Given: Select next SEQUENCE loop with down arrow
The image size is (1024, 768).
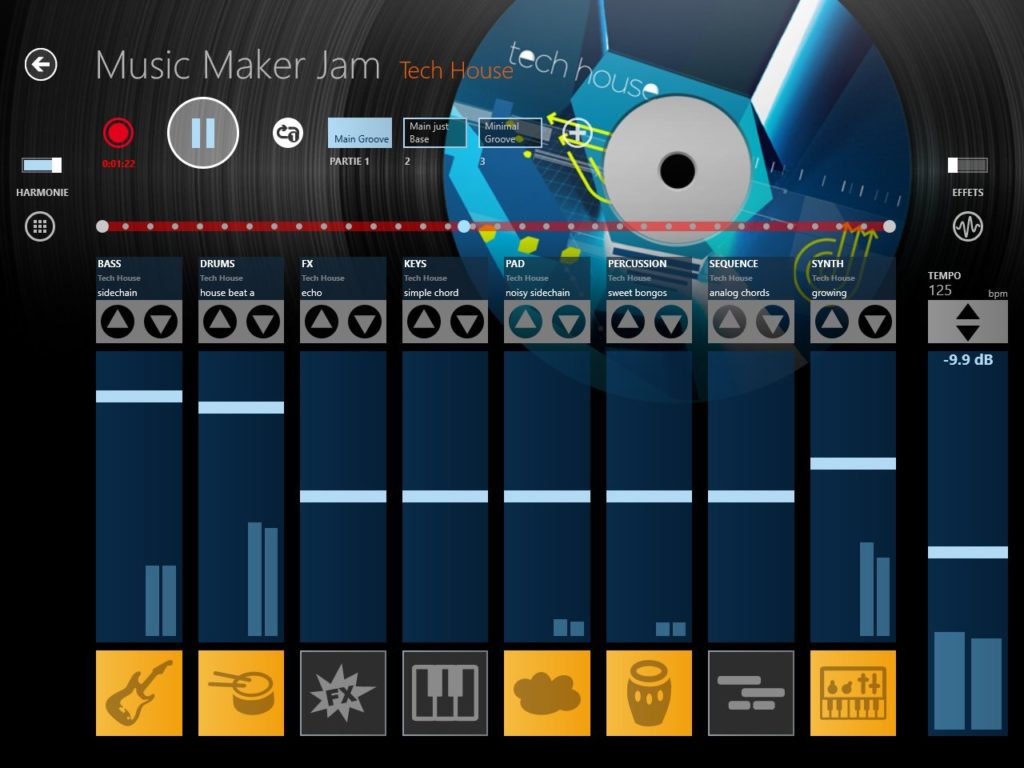Looking at the screenshot, I should 773,322.
